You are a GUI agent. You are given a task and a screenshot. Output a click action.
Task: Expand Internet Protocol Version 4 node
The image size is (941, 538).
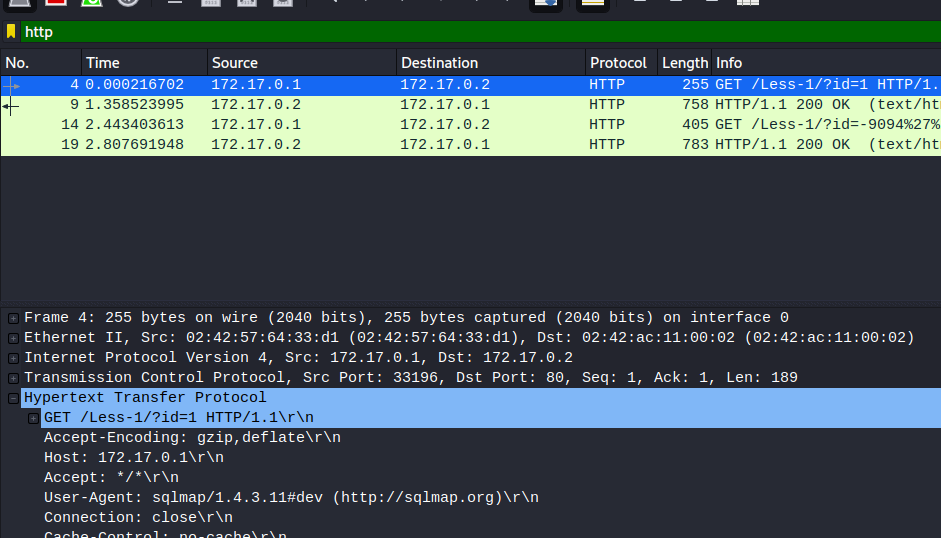coord(13,358)
